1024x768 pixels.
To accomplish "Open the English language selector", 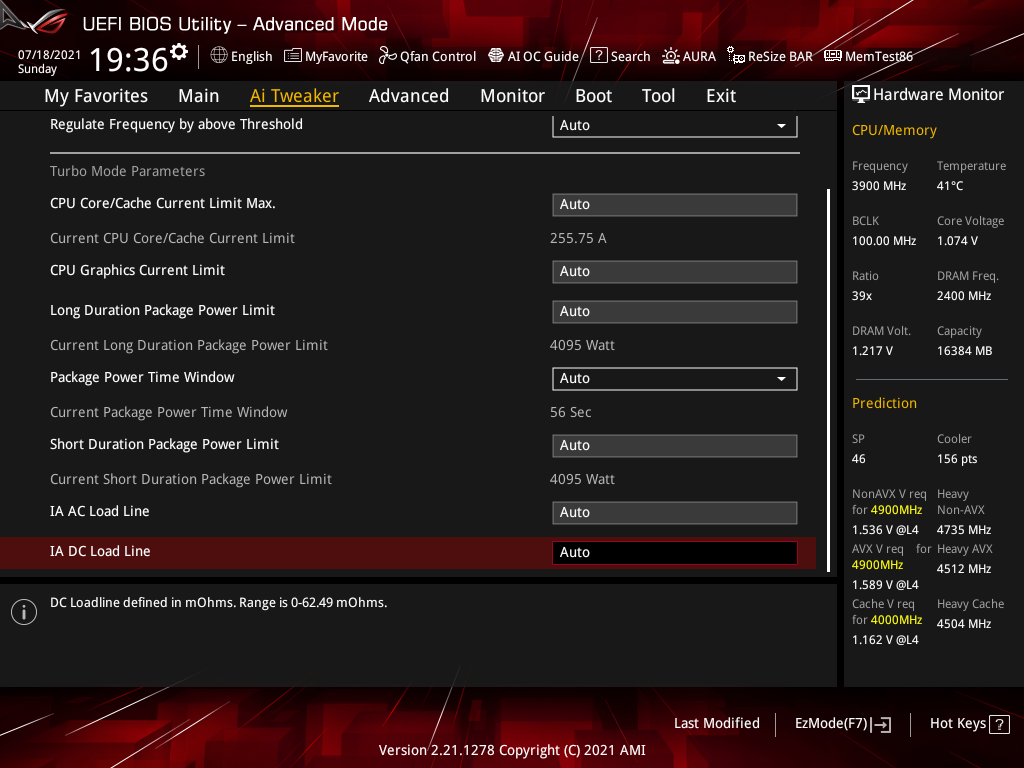I will pyautogui.click(x=241, y=56).
